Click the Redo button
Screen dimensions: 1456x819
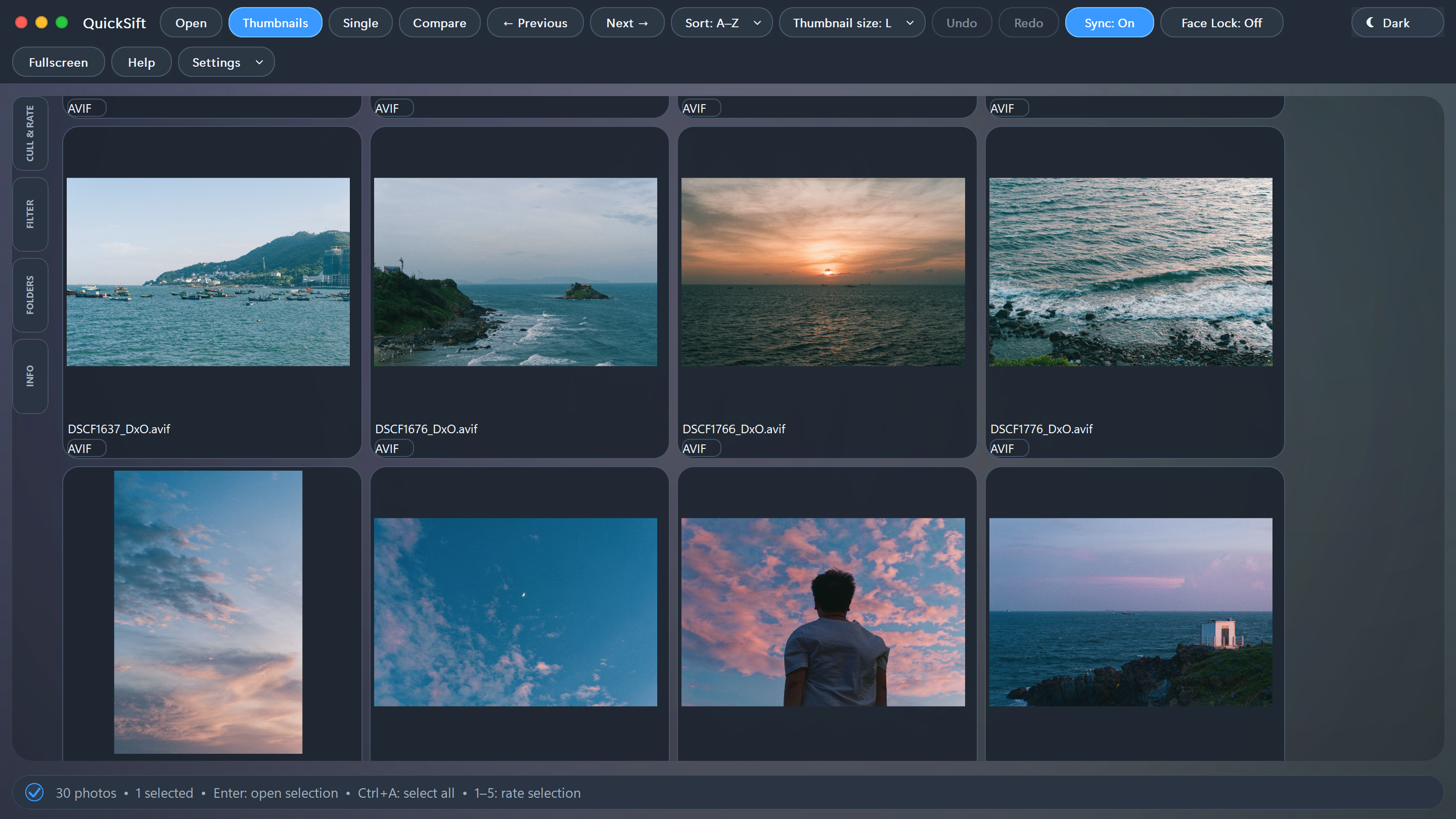click(x=1028, y=23)
